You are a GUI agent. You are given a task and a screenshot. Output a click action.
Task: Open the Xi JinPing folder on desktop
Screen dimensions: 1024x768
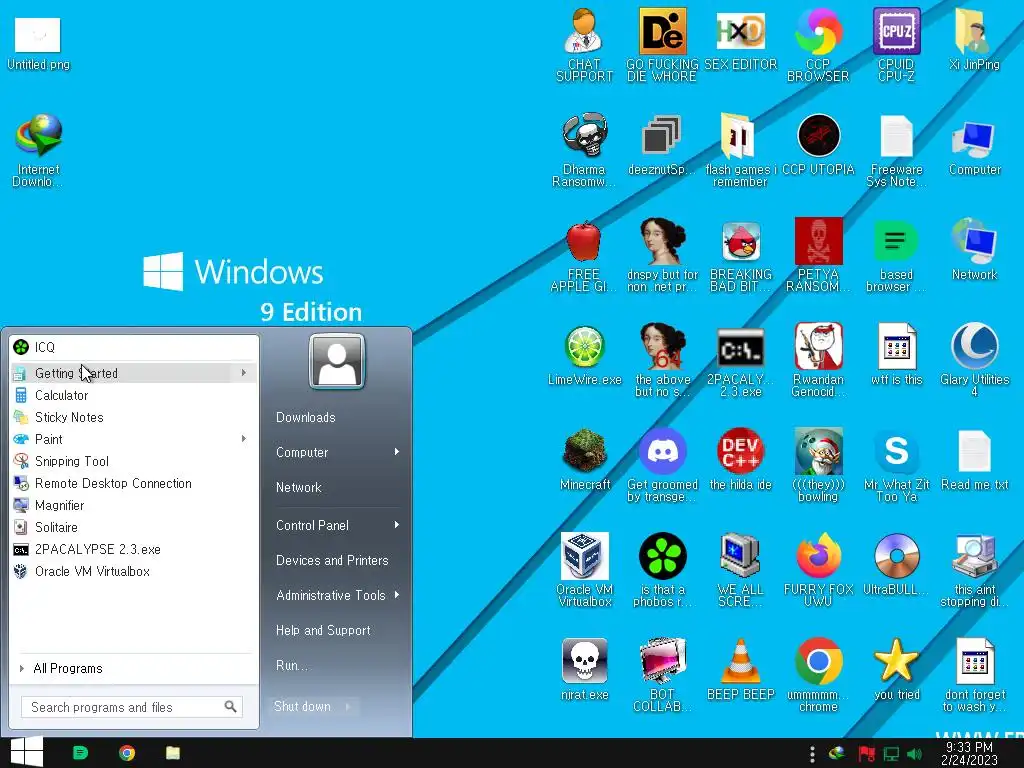[x=974, y=39]
